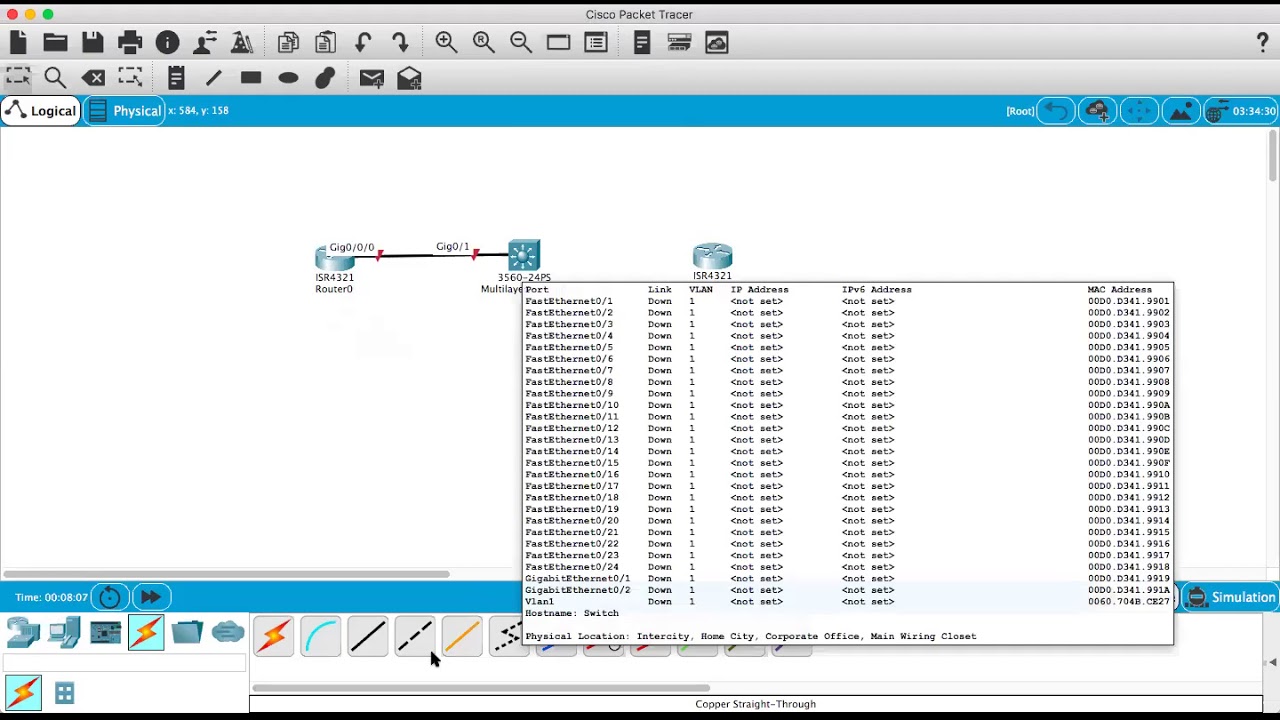Print the workspace with the printer icon
Image resolution: width=1280 pixels, height=720 pixels.
click(130, 42)
